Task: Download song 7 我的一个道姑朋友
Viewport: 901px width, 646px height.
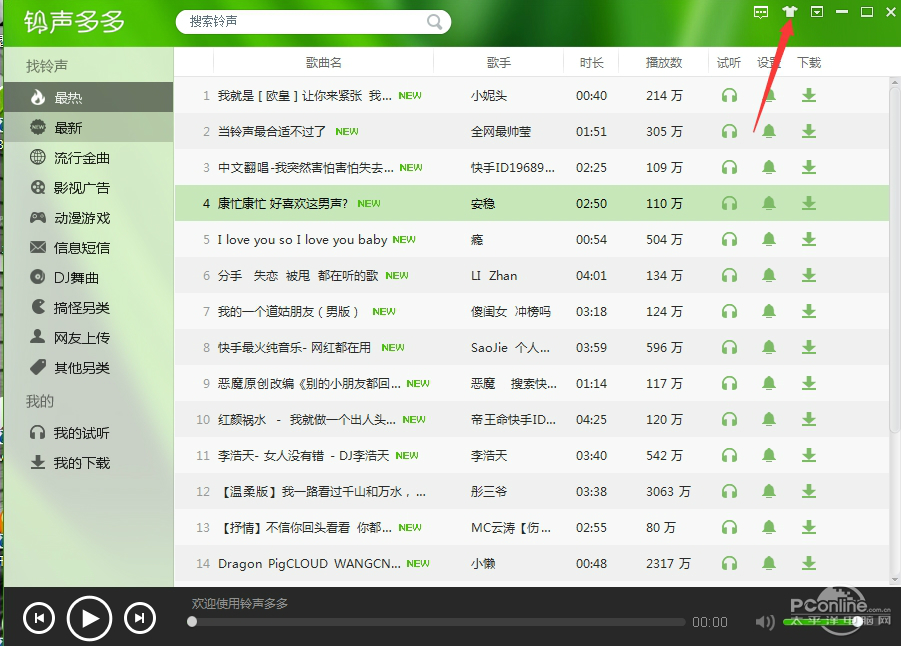Action: [x=809, y=312]
